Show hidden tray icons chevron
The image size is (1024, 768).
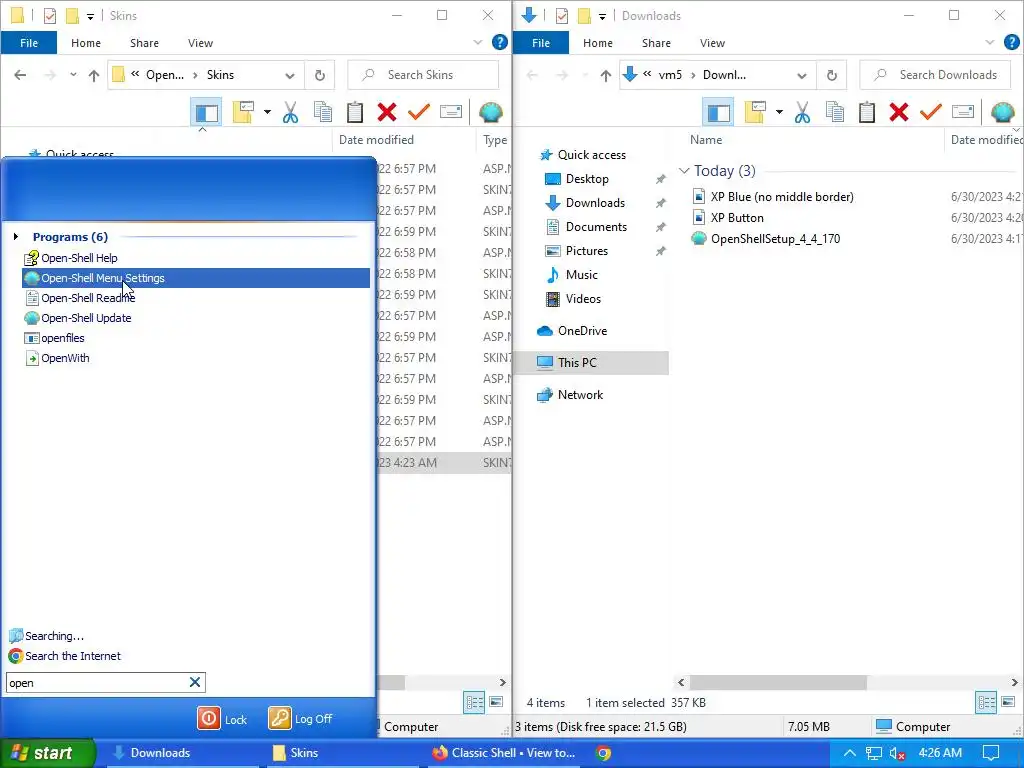[x=849, y=754]
